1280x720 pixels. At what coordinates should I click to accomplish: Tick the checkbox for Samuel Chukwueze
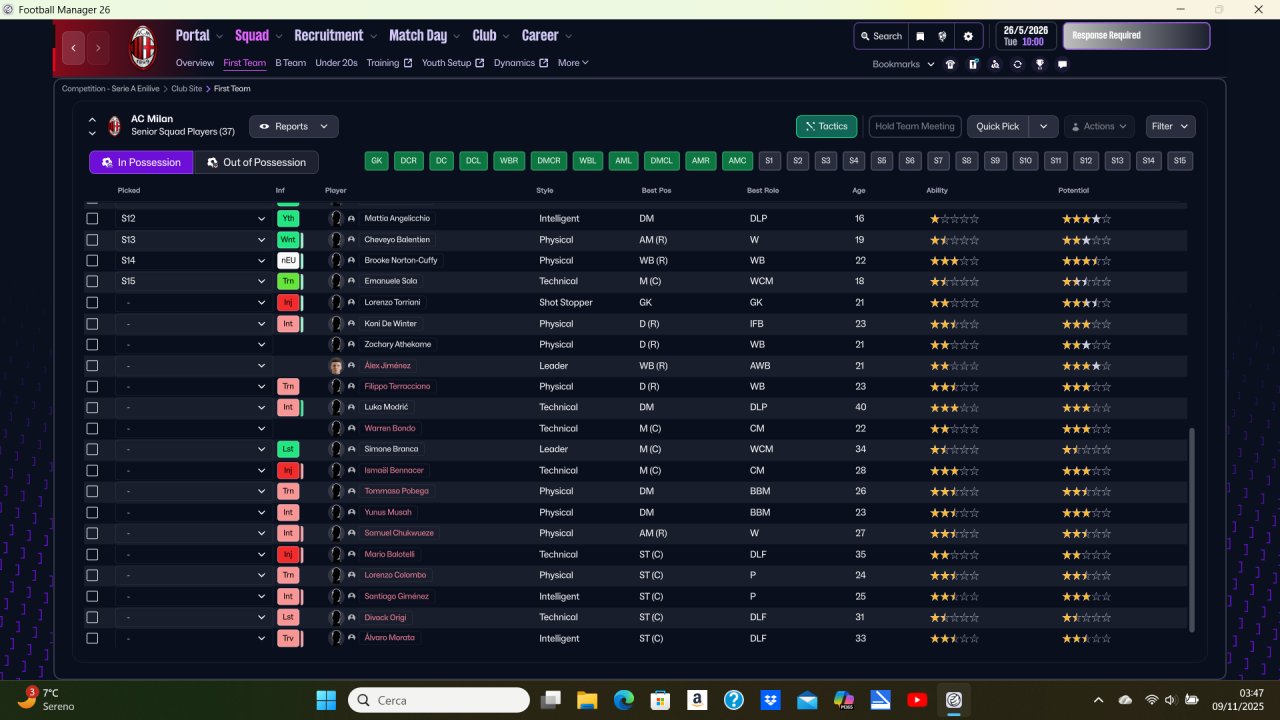(x=93, y=533)
